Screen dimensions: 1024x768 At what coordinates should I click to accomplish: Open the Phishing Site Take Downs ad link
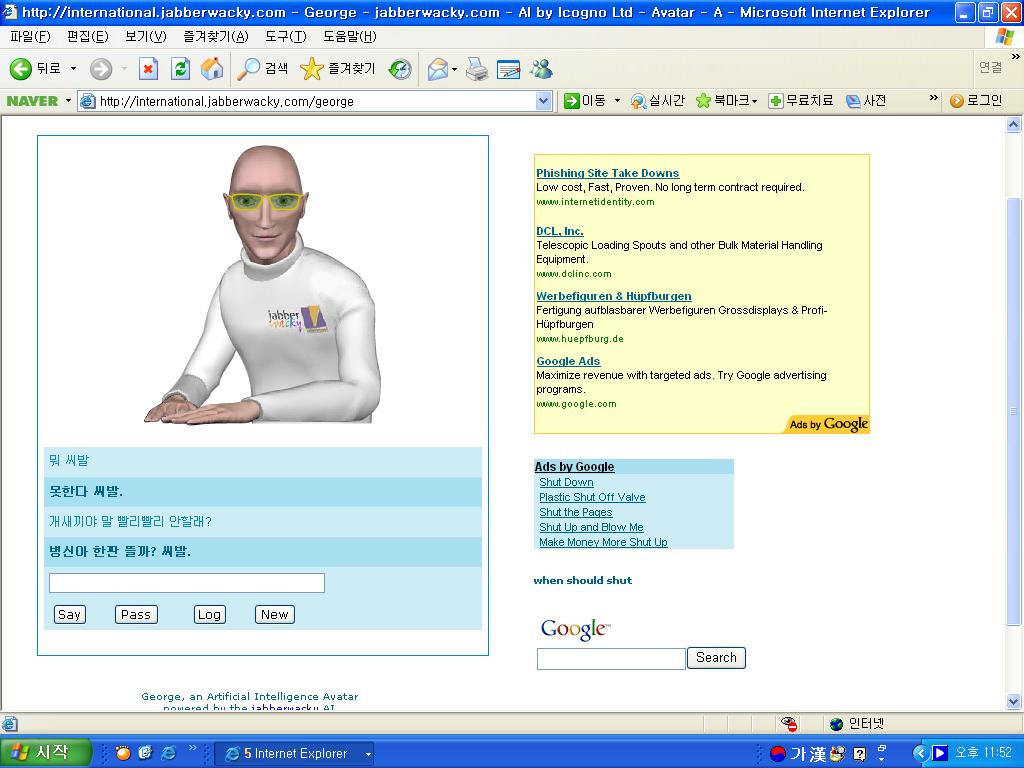click(607, 173)
